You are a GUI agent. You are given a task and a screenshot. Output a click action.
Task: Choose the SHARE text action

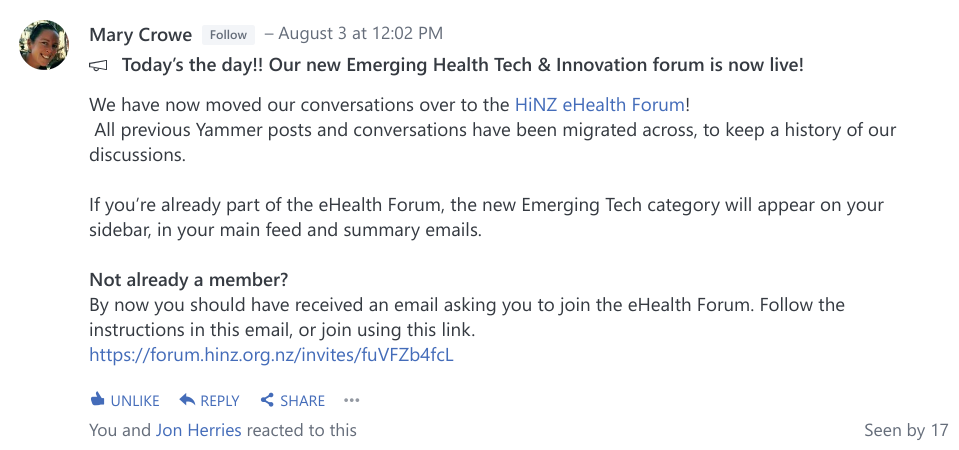[x=303, y=401]
